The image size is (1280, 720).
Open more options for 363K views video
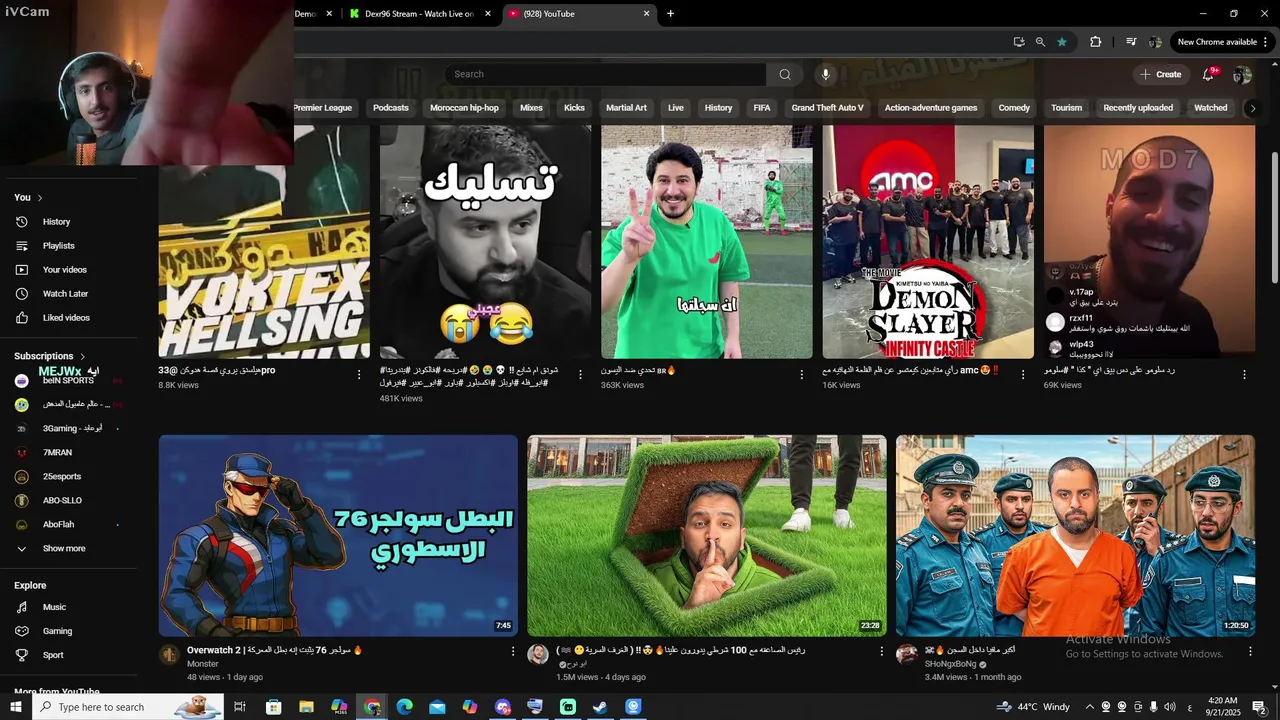click(x=801, y=375)
